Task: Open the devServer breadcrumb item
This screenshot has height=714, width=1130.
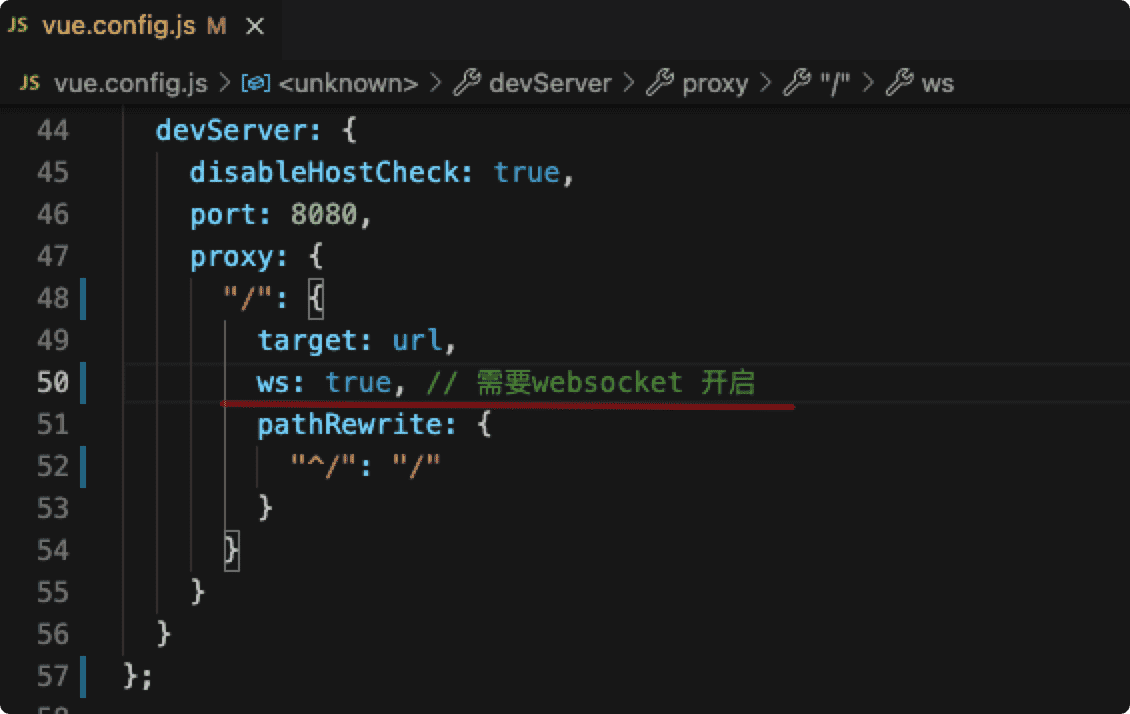Action: click(551, 84)
